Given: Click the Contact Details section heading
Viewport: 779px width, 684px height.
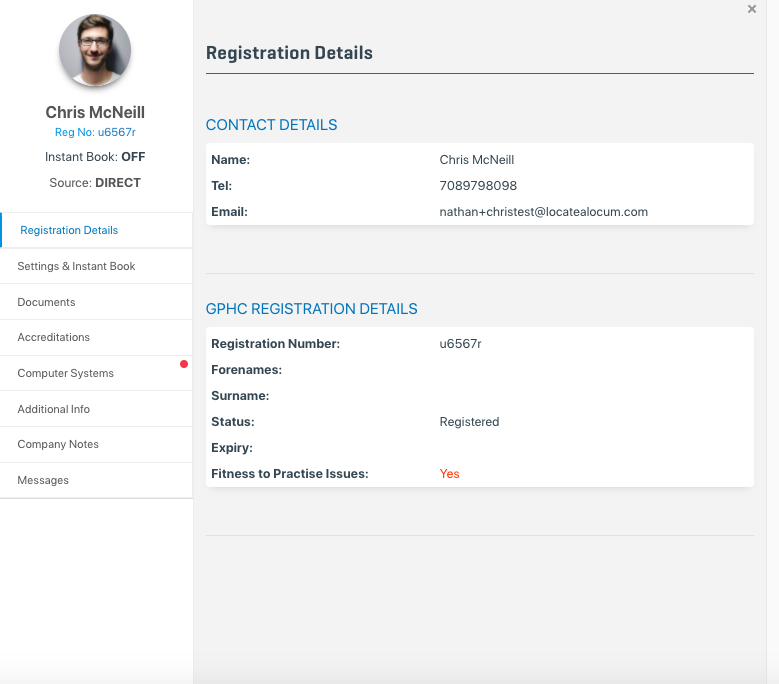Looking at the screenshot, I should [271, 125].
